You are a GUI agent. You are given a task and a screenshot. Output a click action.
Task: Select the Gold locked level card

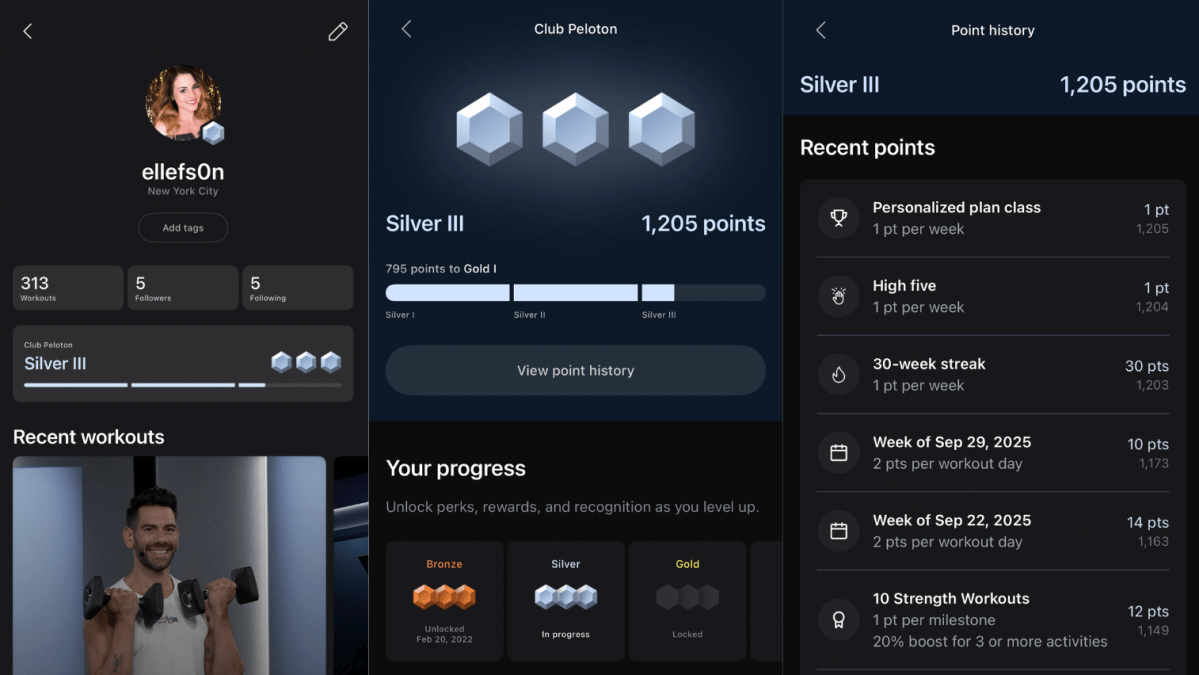(x=687, y=600)
